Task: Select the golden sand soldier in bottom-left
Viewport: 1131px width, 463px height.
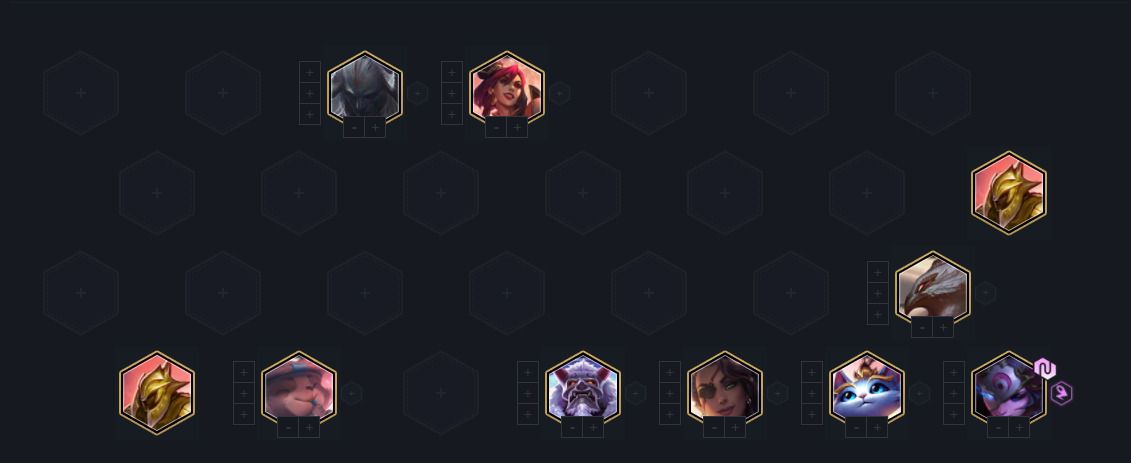Action: click(157, 393)
